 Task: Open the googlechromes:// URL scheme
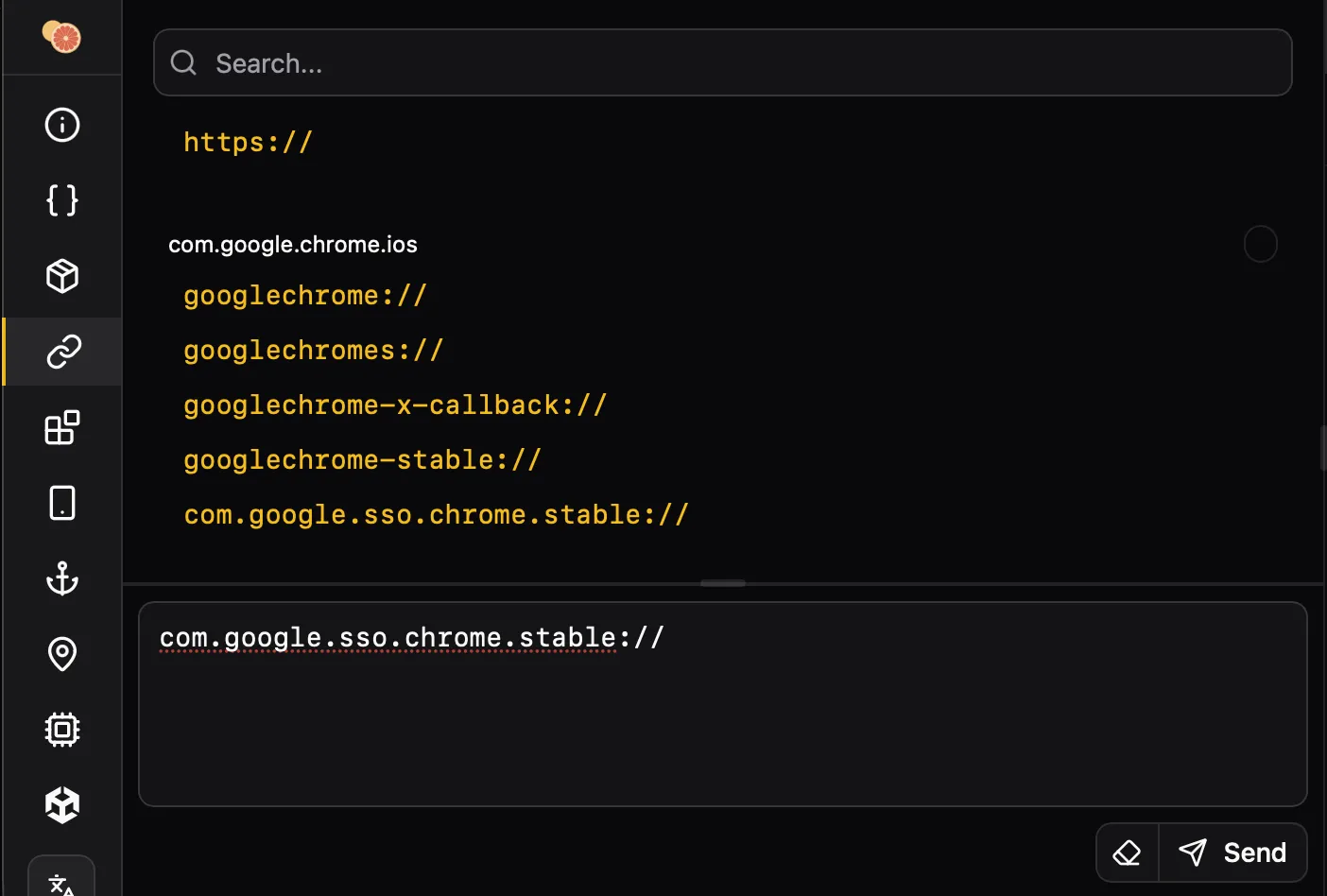(313, 350)
